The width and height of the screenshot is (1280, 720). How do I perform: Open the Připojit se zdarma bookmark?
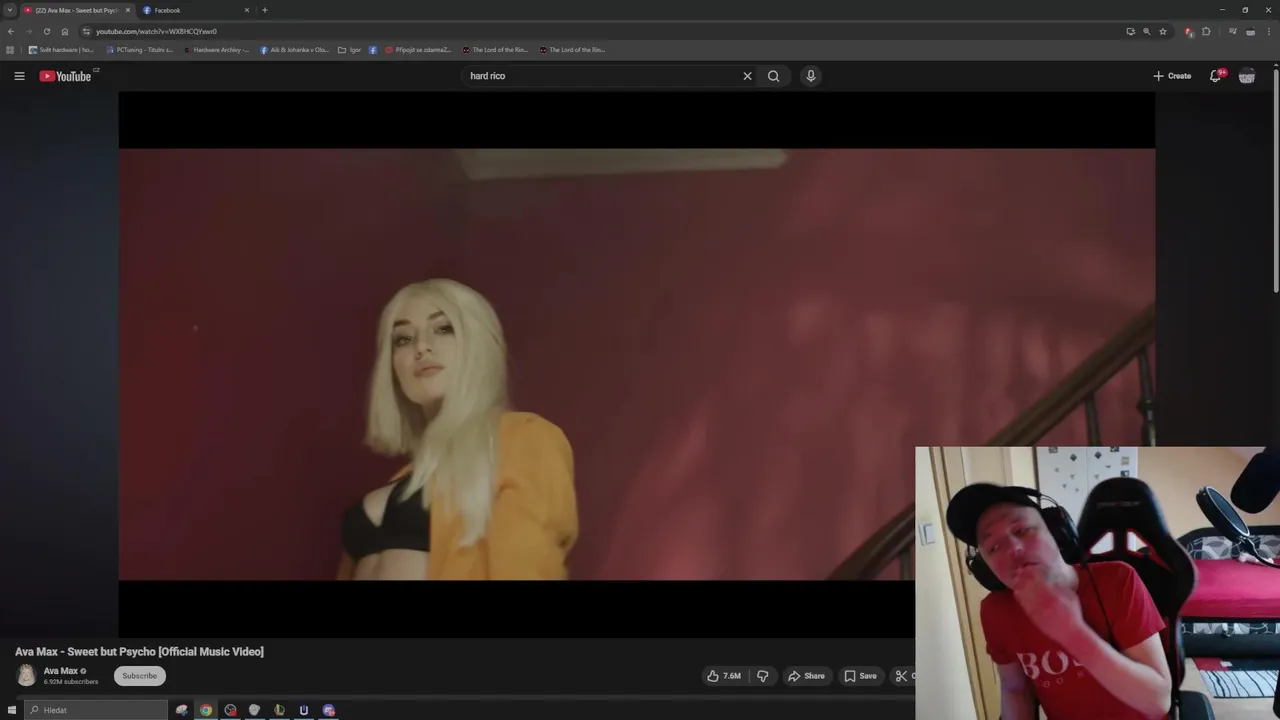click(x=418, y=50)
